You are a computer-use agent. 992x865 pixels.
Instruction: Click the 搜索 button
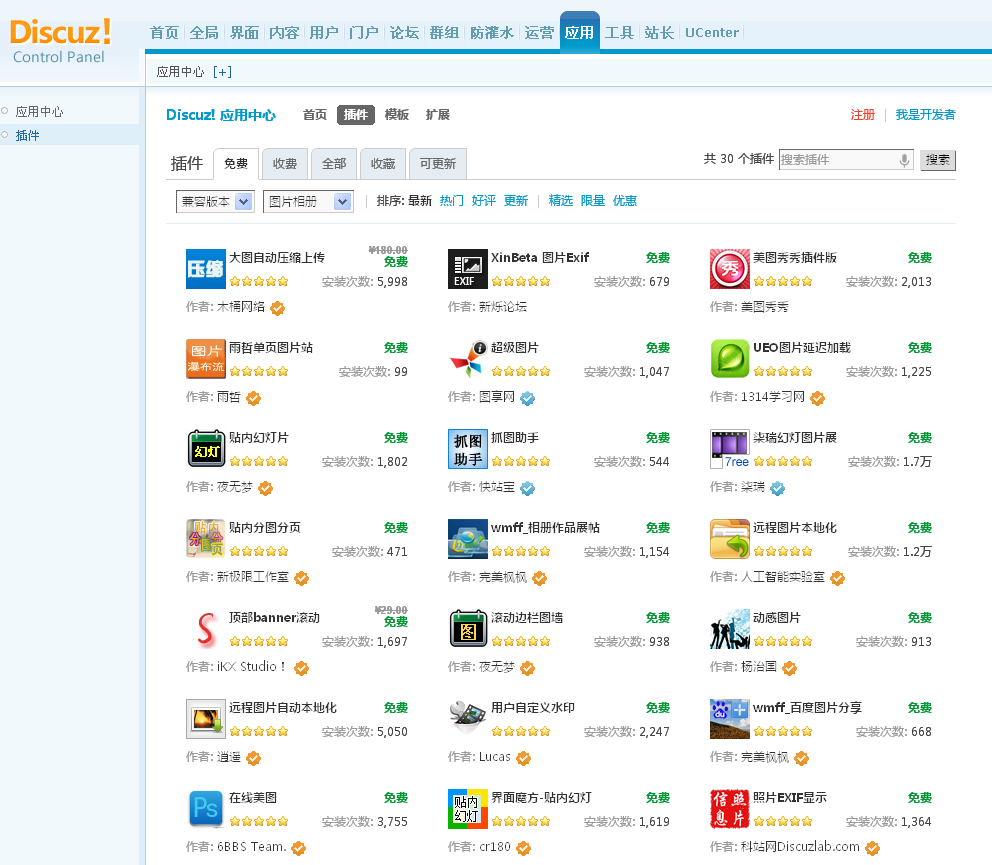pos(938,160)
